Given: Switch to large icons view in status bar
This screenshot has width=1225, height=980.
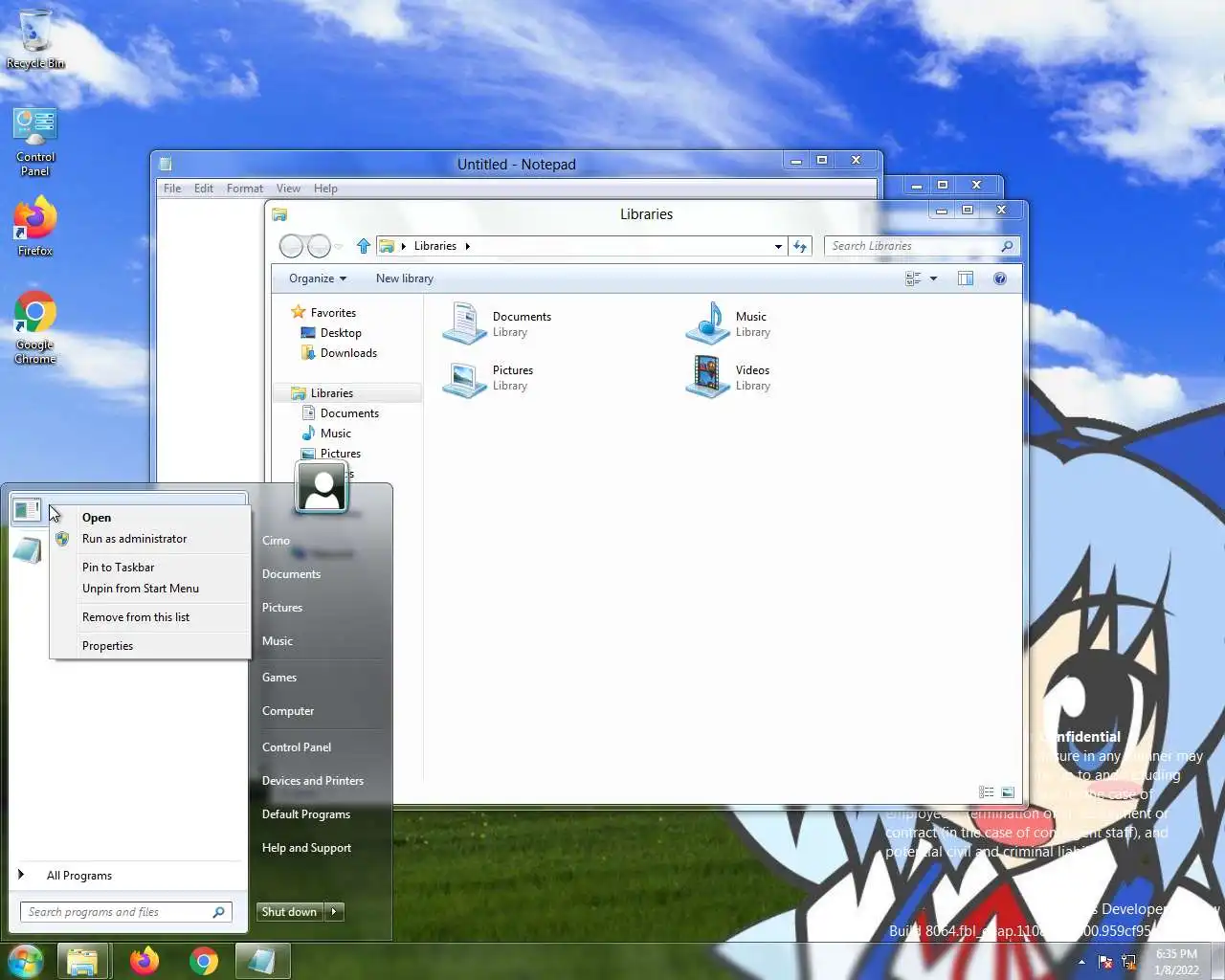Looking at the screenshot, I should pyautogui.click(x=1008, y=792).
